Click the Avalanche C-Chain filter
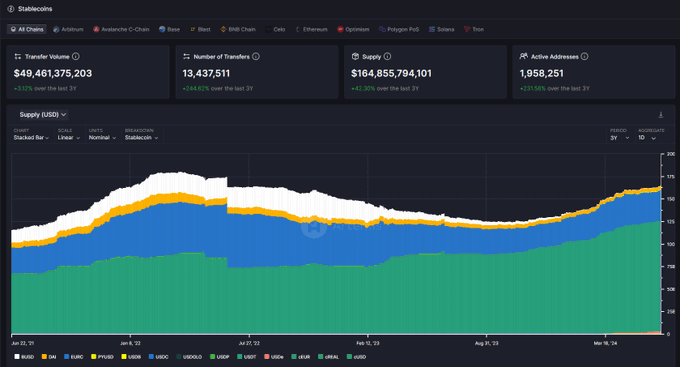The width and height of the screenshot is (680, 367). point(121,29)
